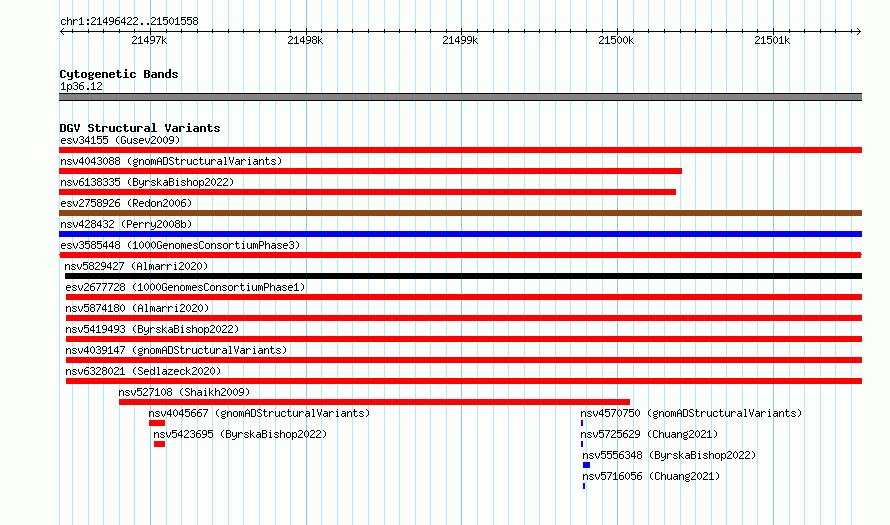Click nsv5423695 (ByrskaBishop2022) label
Screen dimensions: 890x525
click(240, 434)
